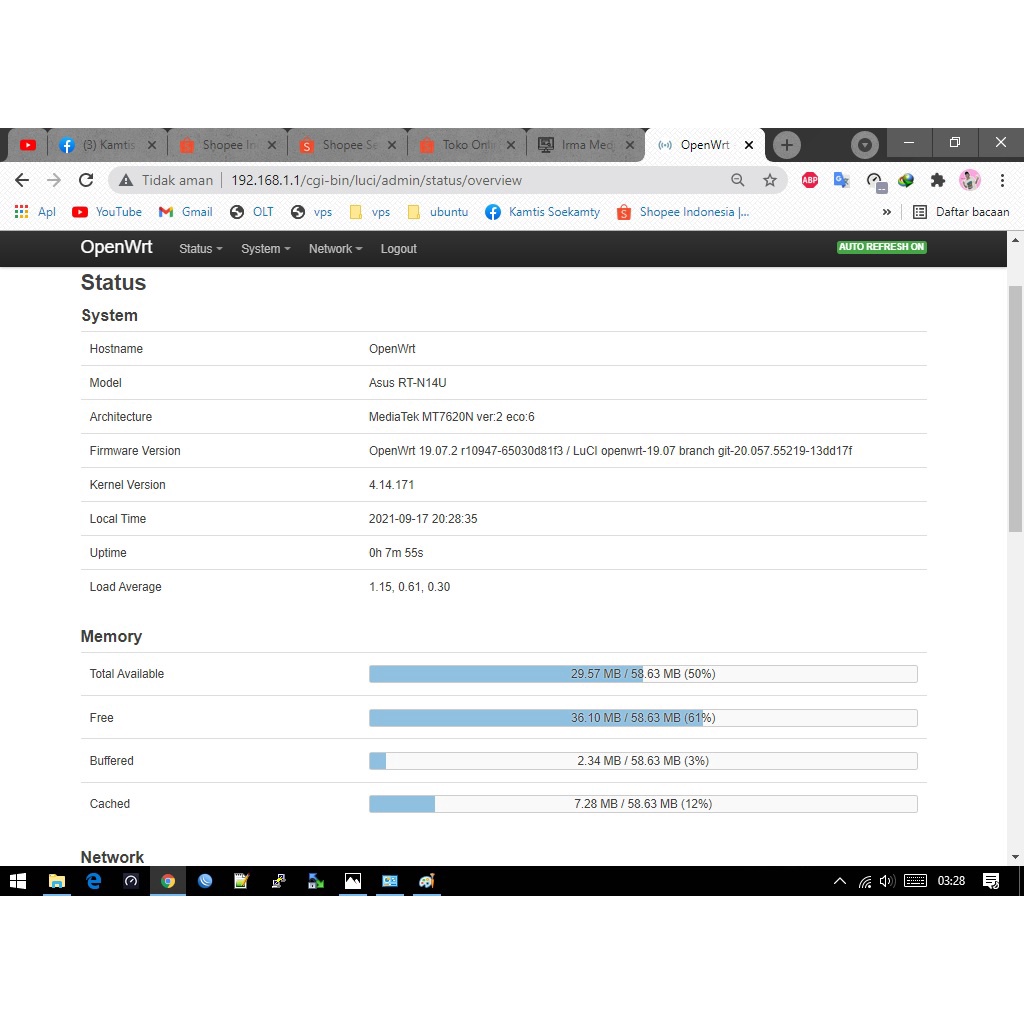Open the volume control in the tray
Viewport: 1024px width, 1024px height.
[887, 881]
